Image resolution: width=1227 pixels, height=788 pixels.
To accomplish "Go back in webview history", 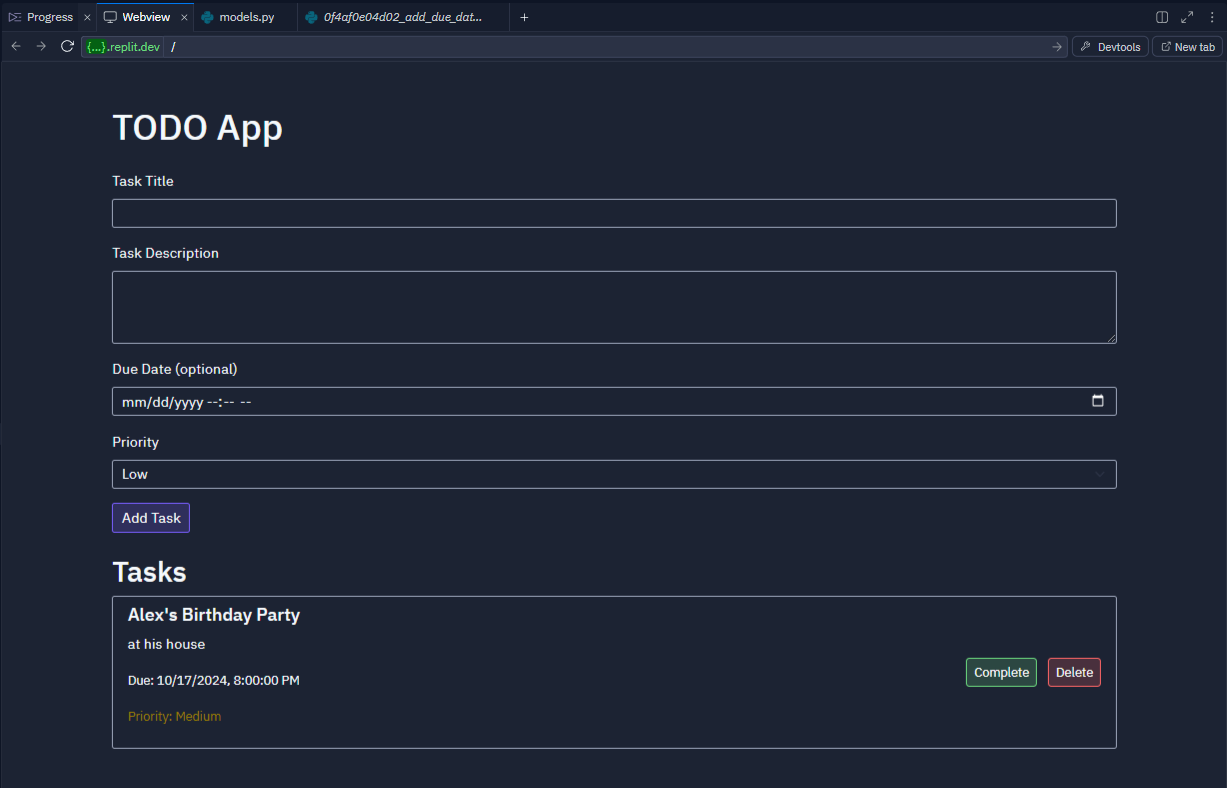I will [16, 47].
